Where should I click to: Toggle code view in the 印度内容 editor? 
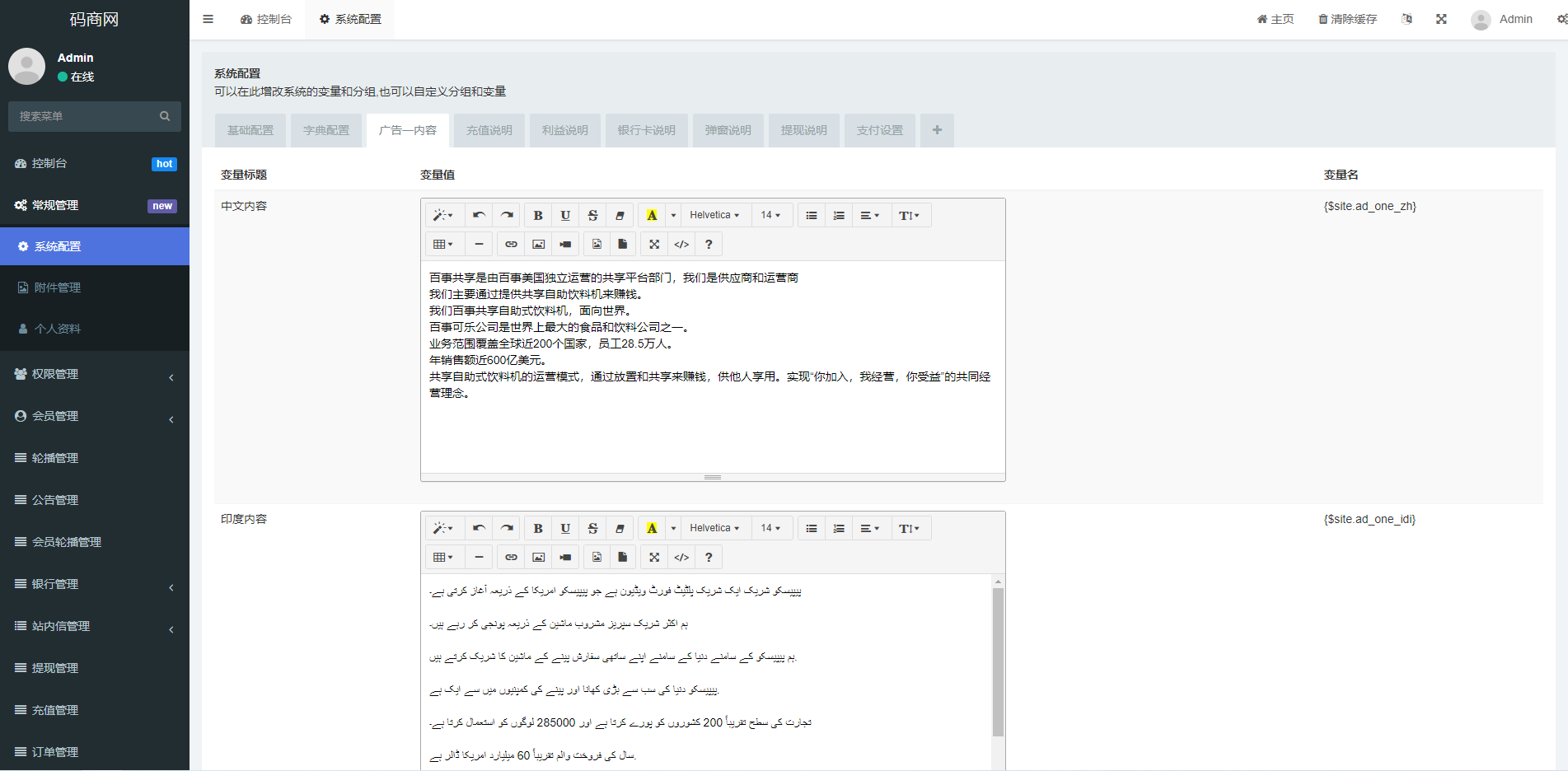click(x=681, y=557)
